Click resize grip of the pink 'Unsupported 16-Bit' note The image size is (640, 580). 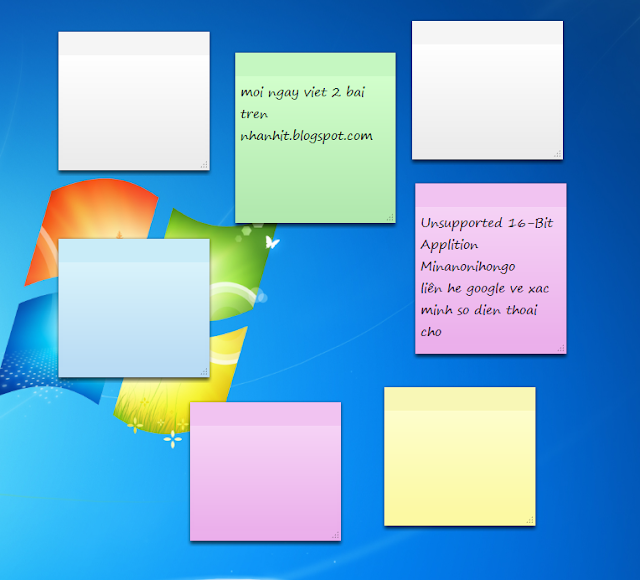pos(561,348)
